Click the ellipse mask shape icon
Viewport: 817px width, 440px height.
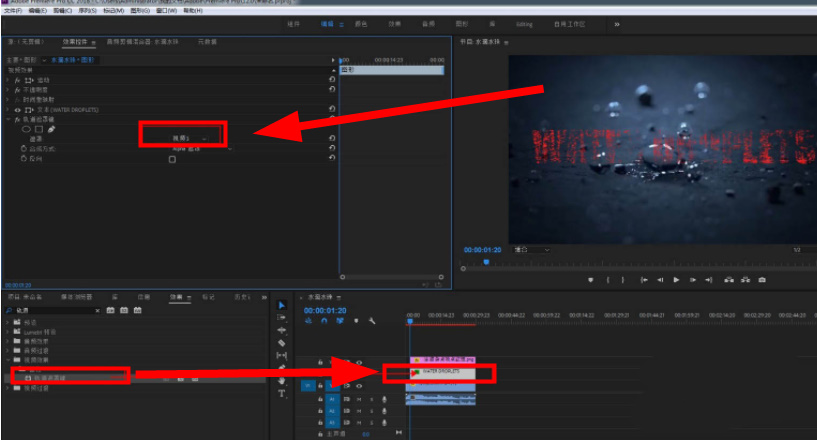(x=26, y=129)
